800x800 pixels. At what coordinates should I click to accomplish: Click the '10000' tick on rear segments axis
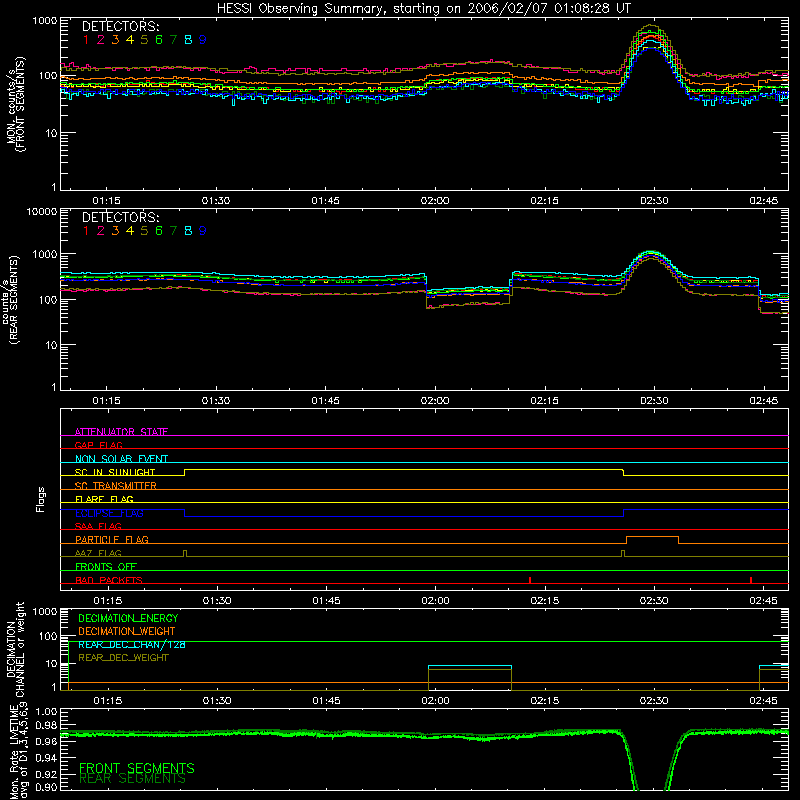click(x=41, y=211)
